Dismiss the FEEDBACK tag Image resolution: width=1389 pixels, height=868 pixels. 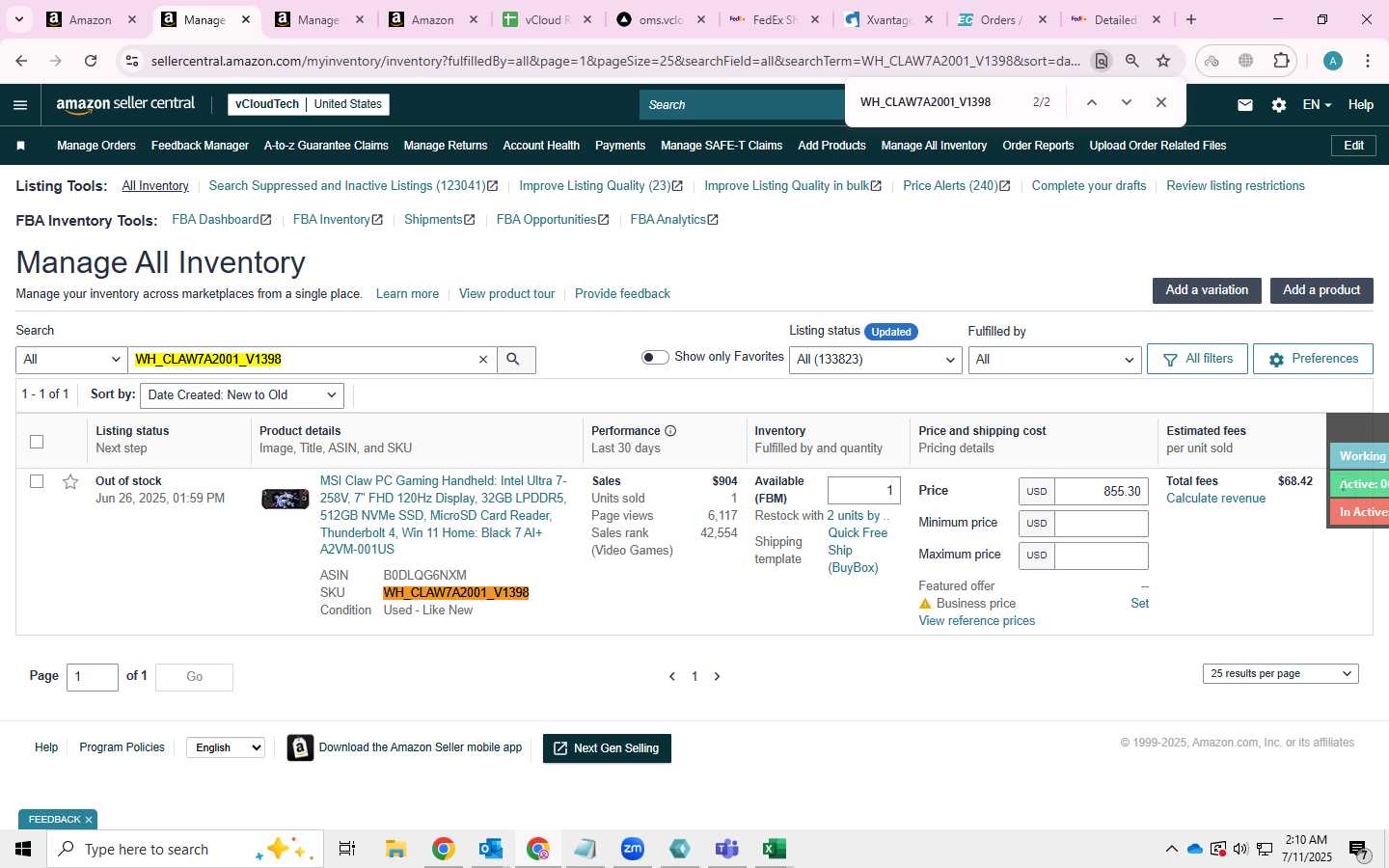[x=89, y=820]
